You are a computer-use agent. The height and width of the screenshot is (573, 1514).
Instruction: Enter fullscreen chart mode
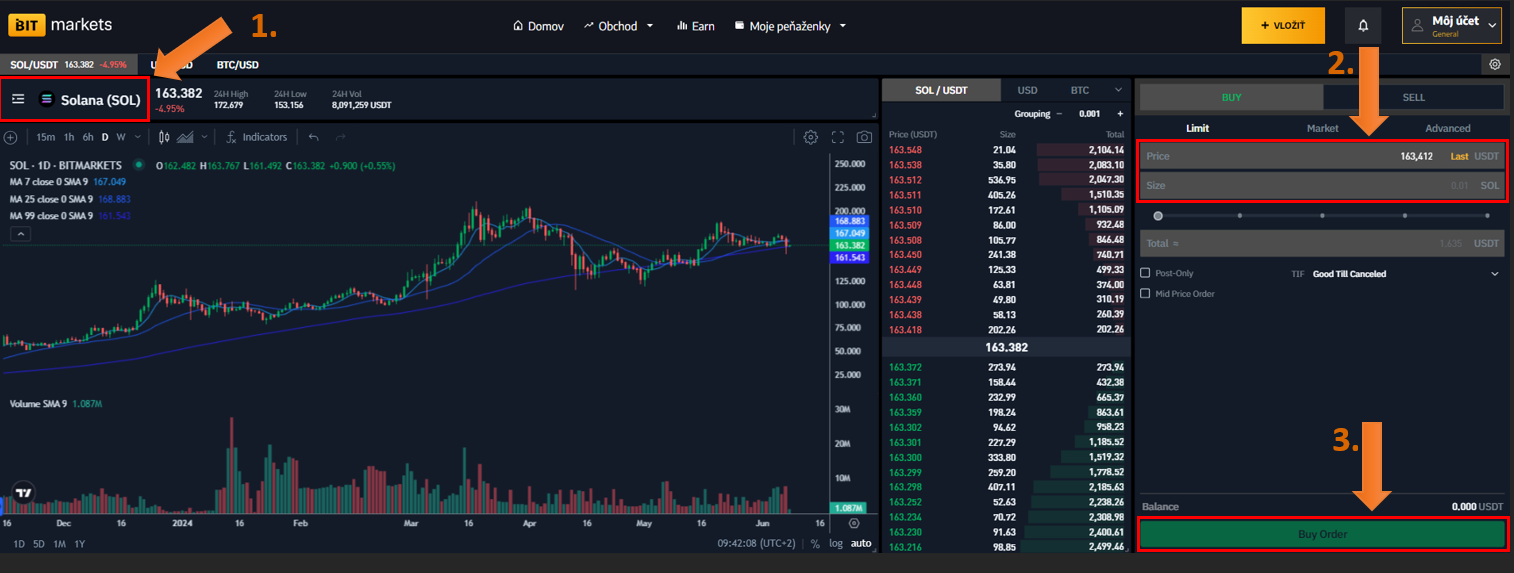(x=838, y=137)
